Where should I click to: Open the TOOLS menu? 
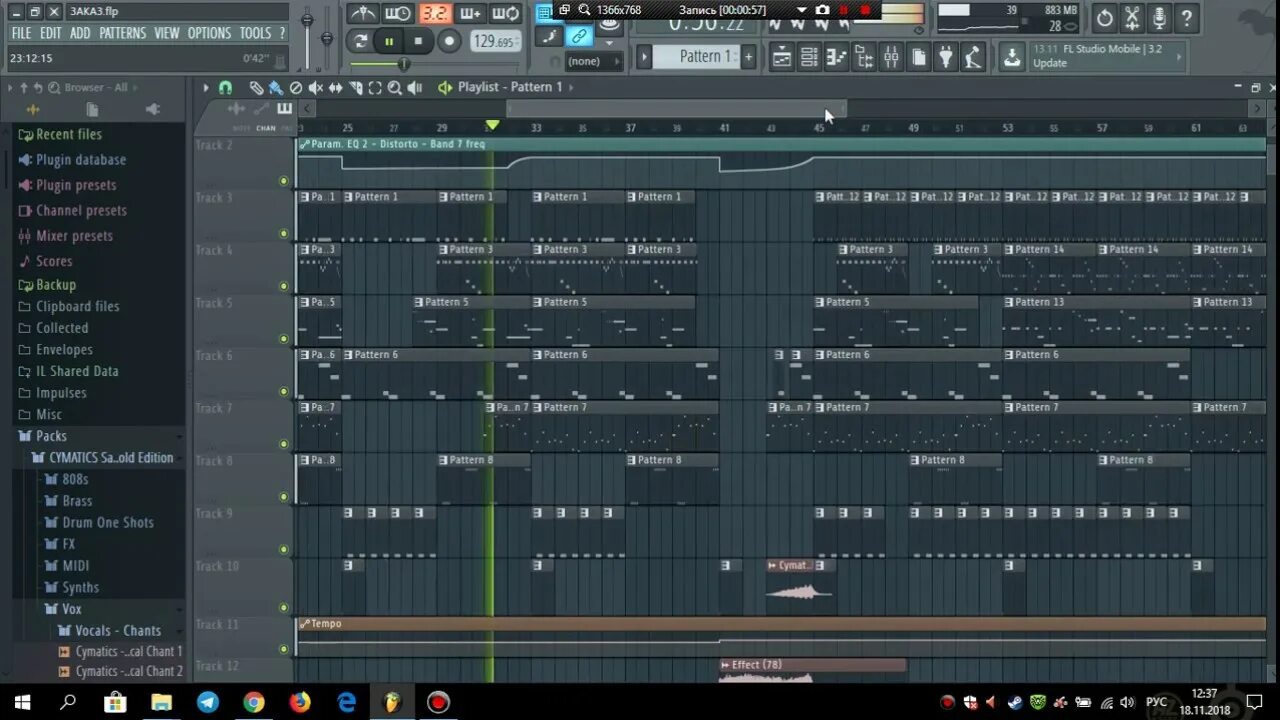(x=255, y=33)
